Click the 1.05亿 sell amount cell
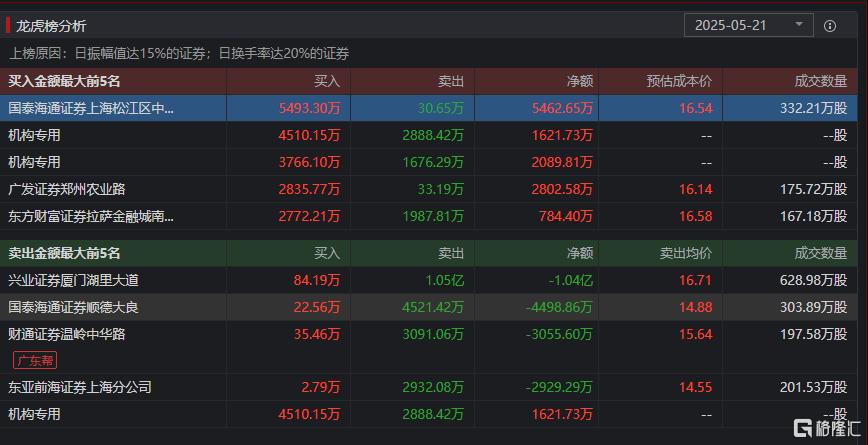This screenshot has height=445, width=868. point(445,281)
